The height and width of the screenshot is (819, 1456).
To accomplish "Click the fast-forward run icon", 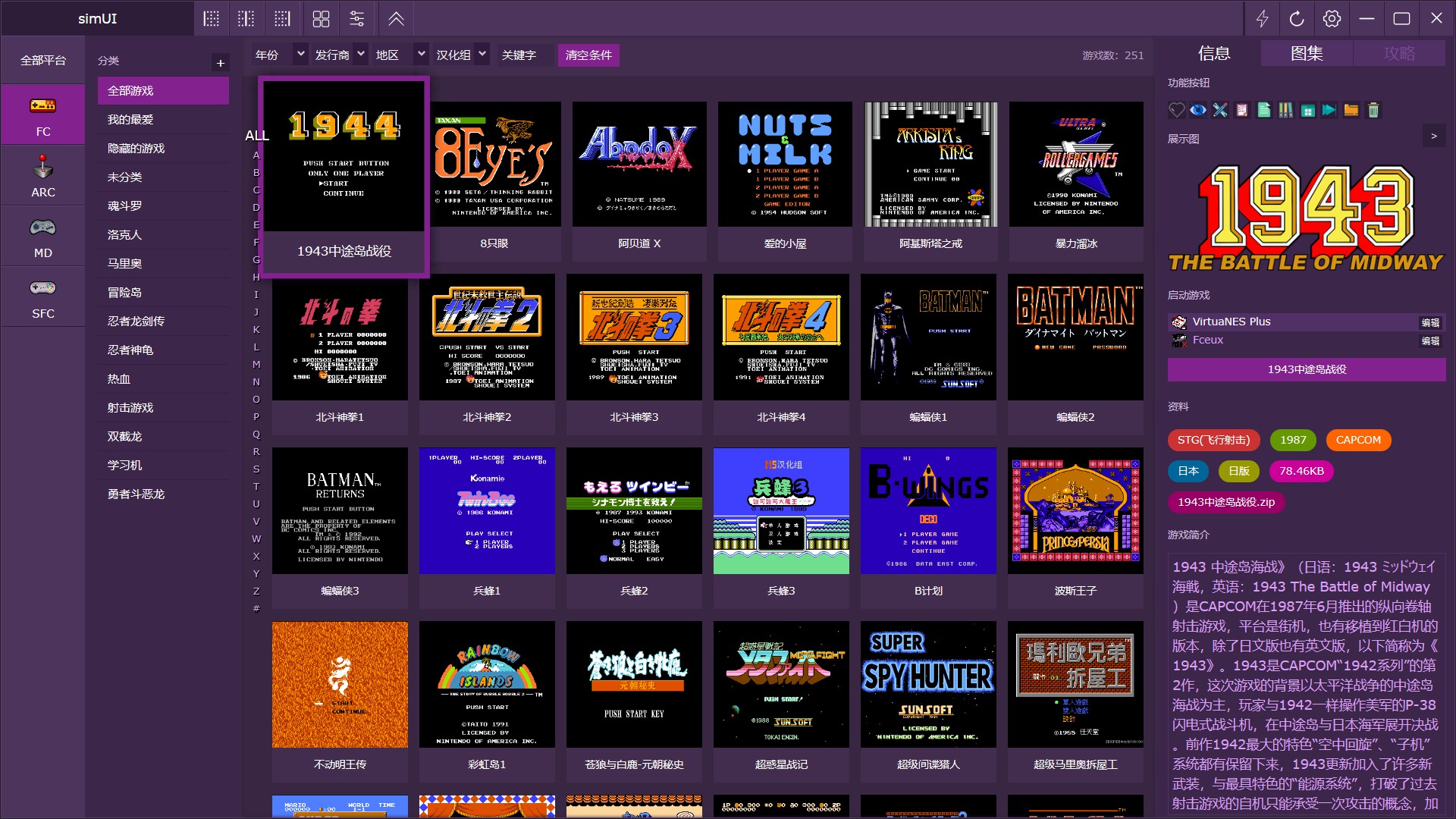I will pos(1329,111).
